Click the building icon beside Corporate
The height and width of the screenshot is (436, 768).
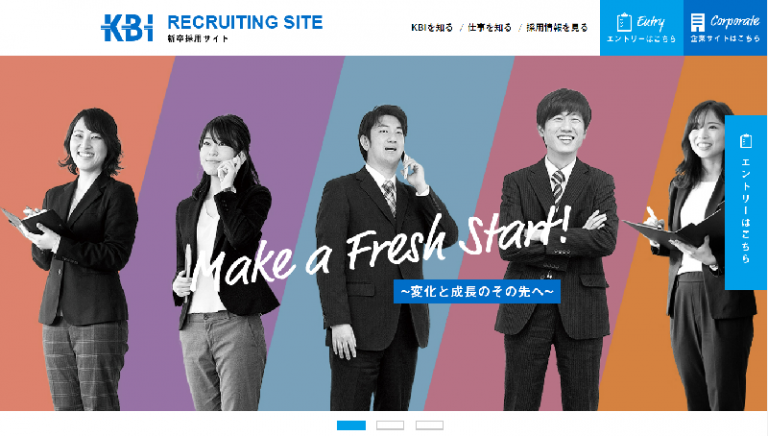[x=697, y=23]
